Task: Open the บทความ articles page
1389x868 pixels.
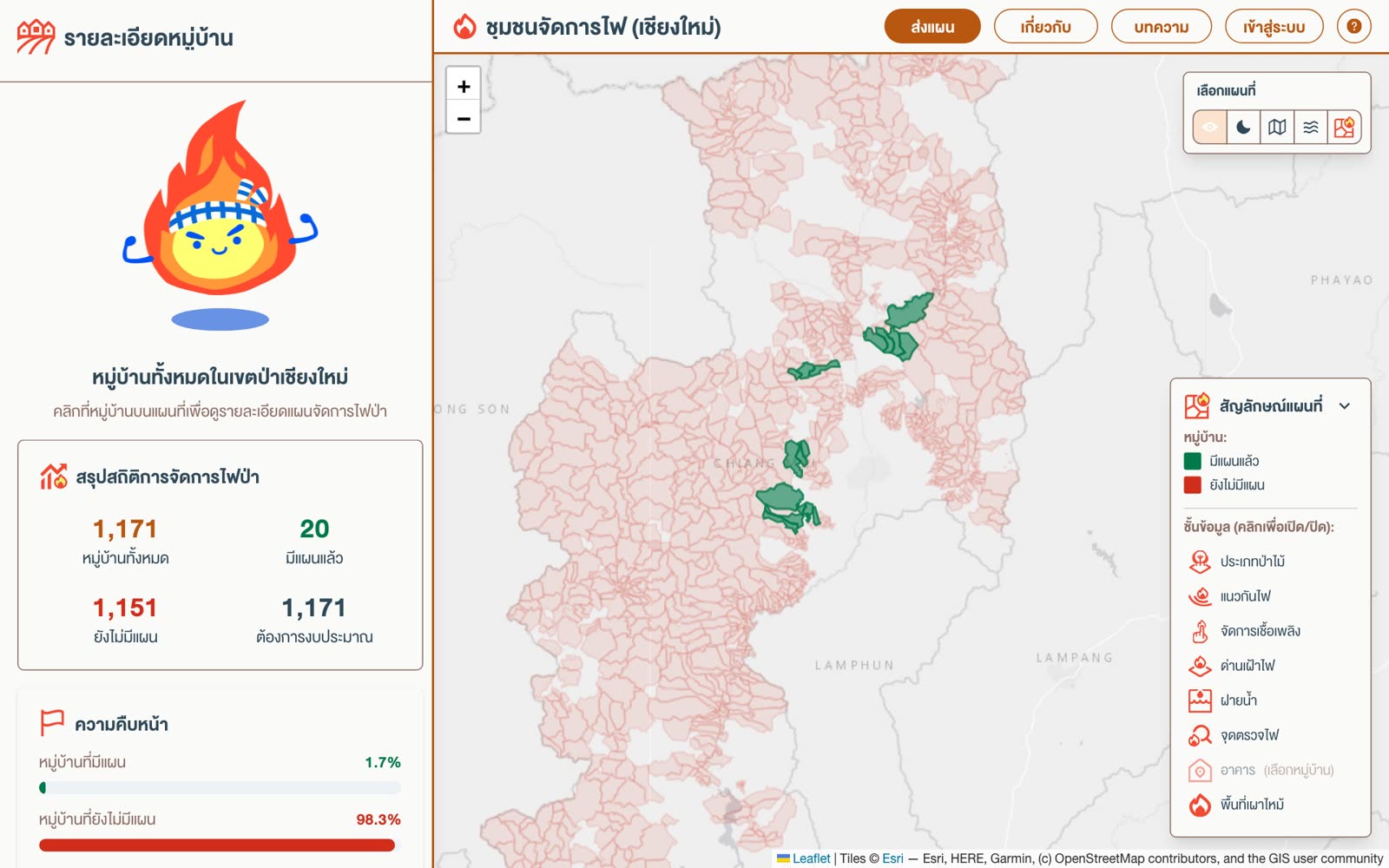Action: (x=1162, y=27)
